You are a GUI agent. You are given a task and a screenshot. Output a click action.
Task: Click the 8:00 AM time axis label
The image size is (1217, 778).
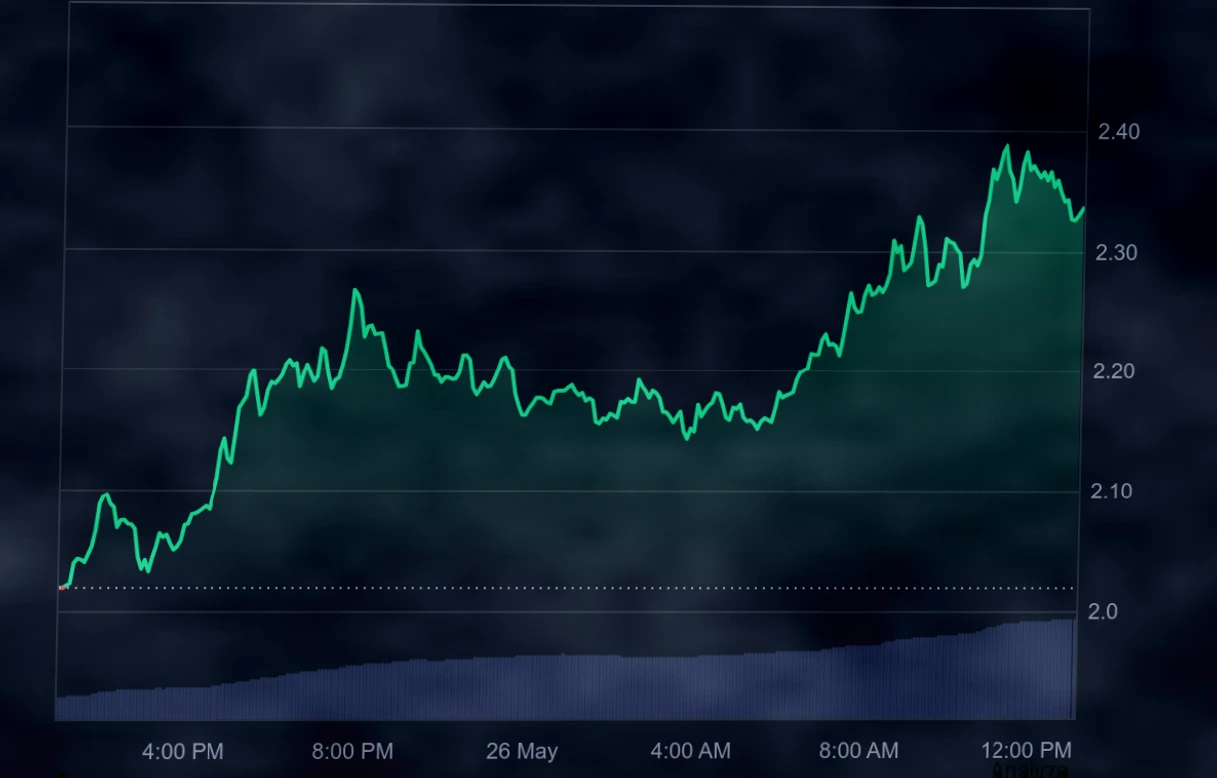[x=858, y=750]
